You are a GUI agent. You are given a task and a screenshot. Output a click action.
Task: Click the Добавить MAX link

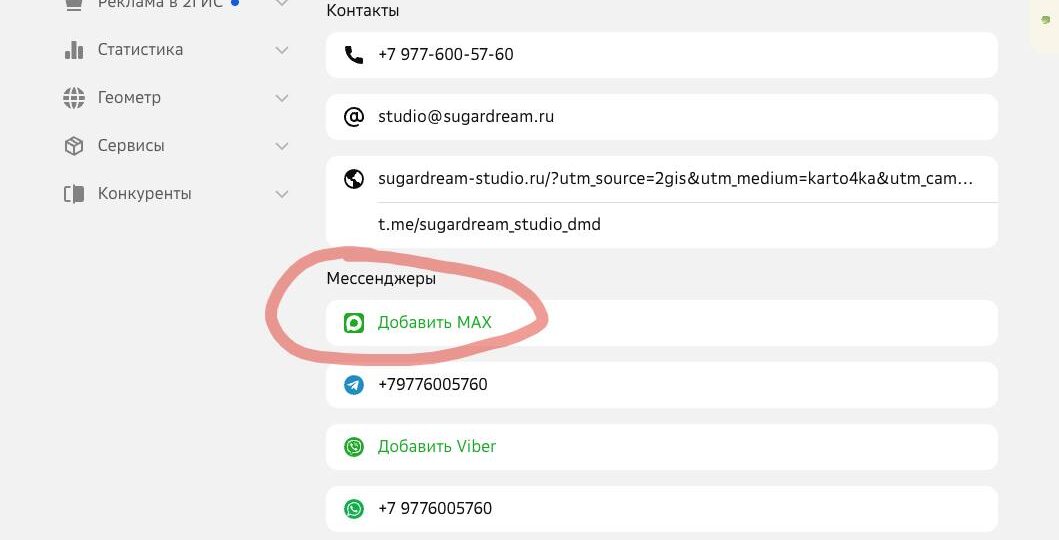click(434, 323)
